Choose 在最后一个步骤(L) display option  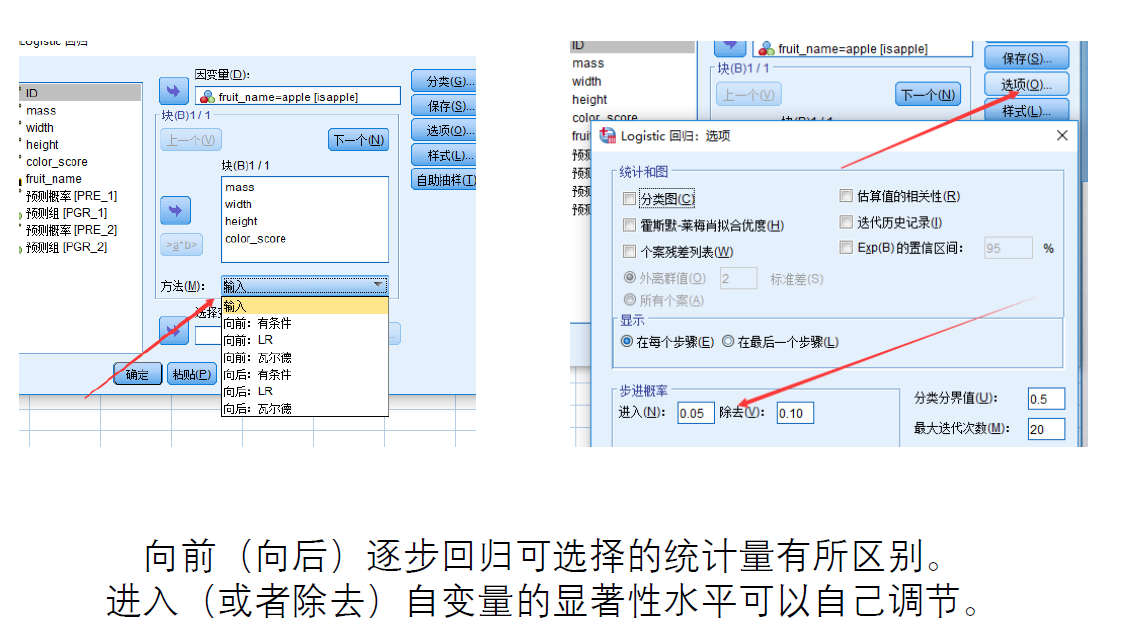point(728,342)
